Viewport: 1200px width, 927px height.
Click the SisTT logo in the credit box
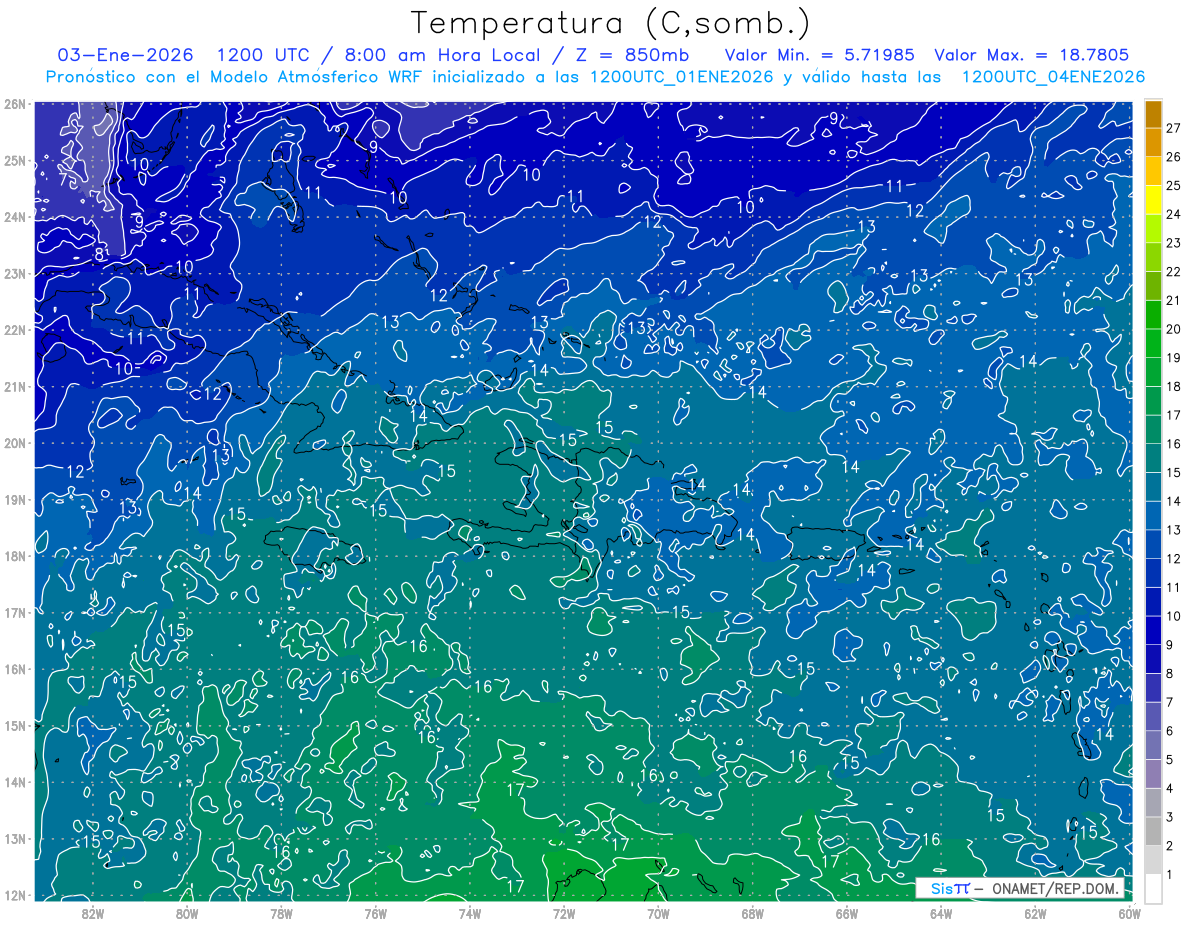click(950, 888)
